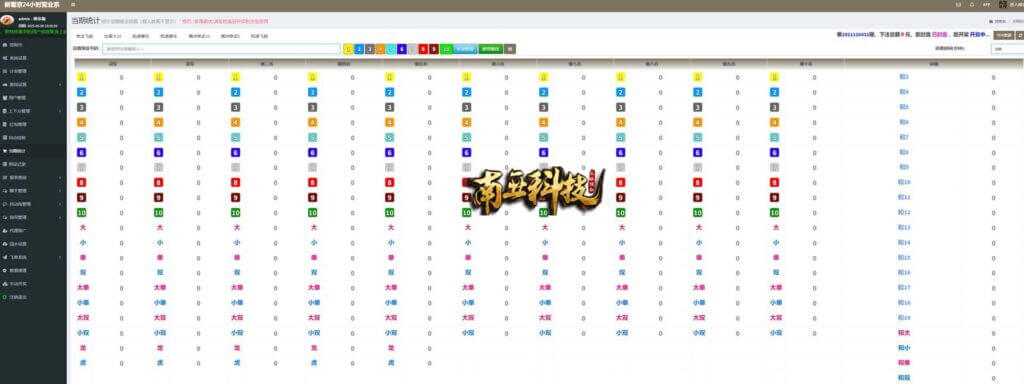Select red ball 8 in the number-selector row

click(x=423, y=49)
